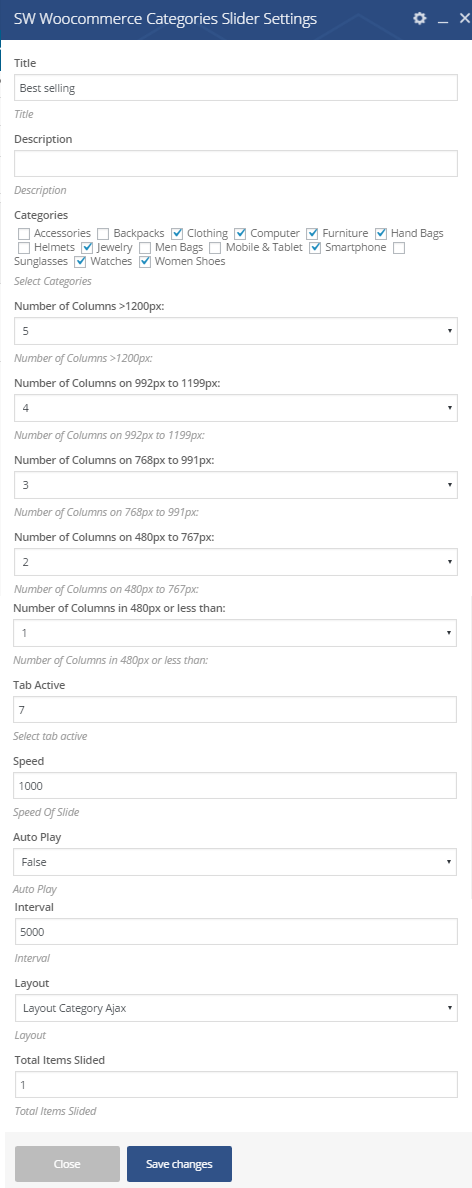Enable the Mobile & Tablet checkbox
This screenshot has height=1188, width=472.
coord(216,248)
